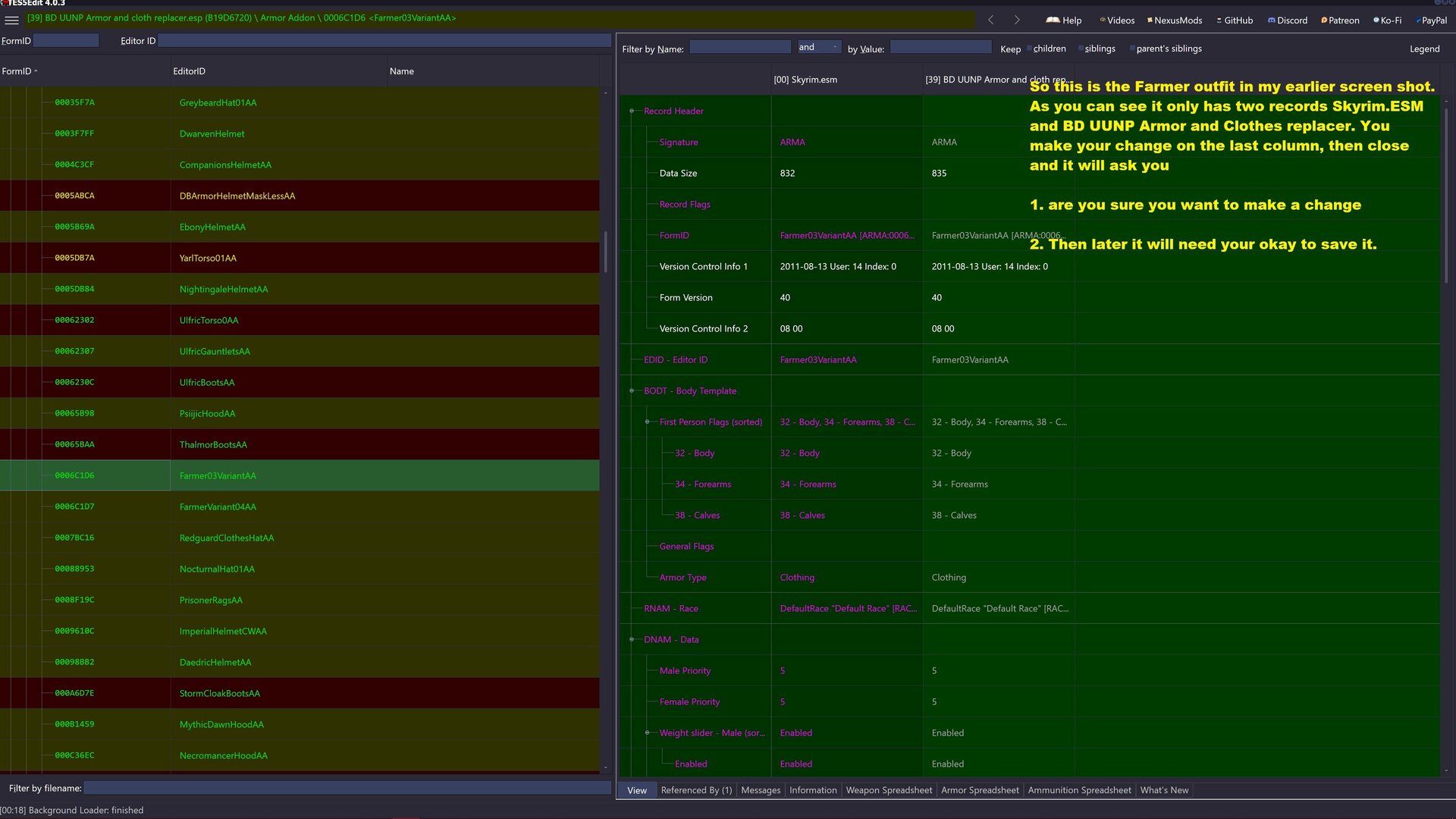1456x819 pixels.
Task: Switch to the View tab
Action: pos(637,790)
